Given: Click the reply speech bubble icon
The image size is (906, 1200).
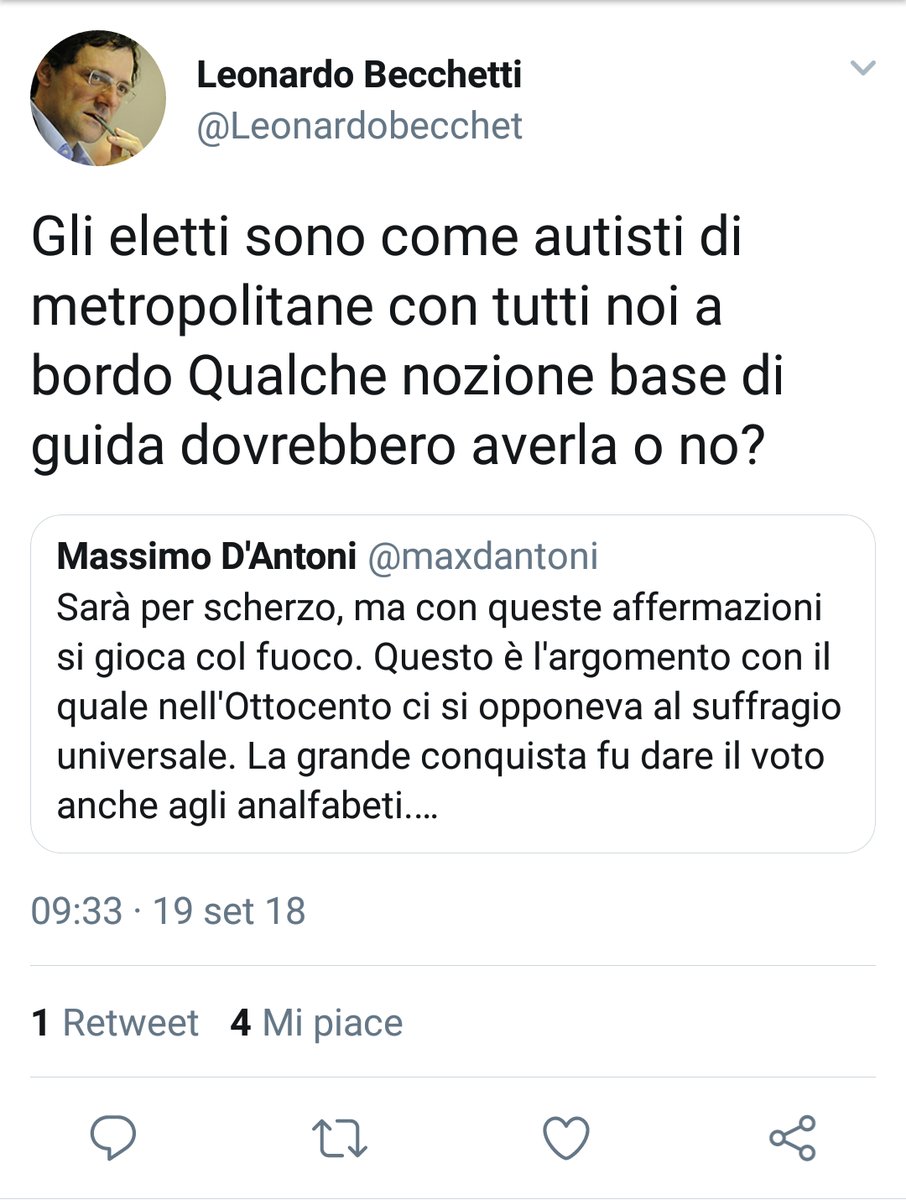Looking at the screenshot, I should click(x=113, y=1139).
